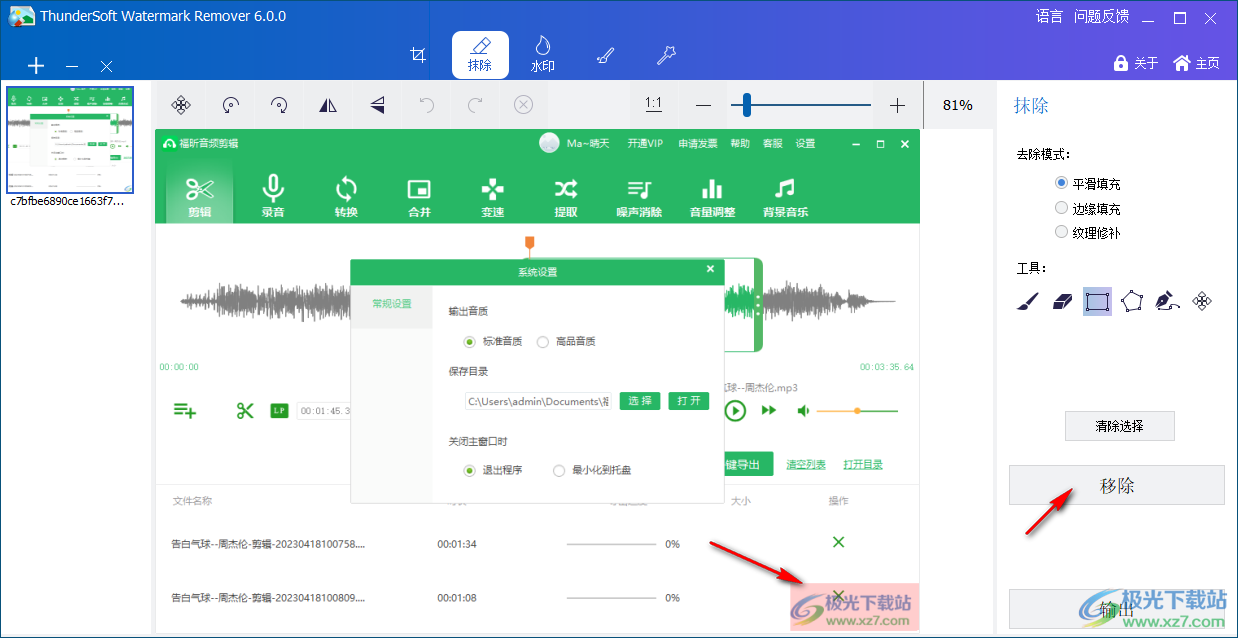Click the 81% zoom percentage value
Screen dimensions: 1238x638
click(957, 105)
